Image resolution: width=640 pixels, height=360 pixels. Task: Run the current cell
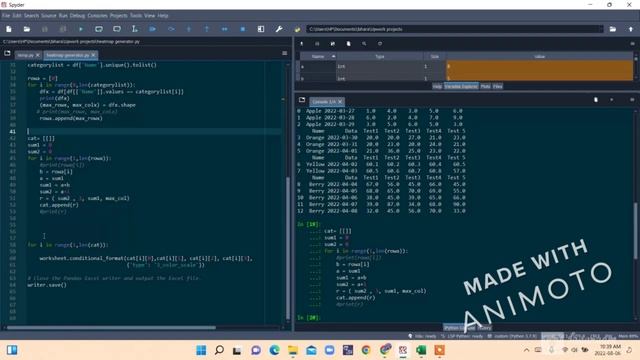[99, 29]
